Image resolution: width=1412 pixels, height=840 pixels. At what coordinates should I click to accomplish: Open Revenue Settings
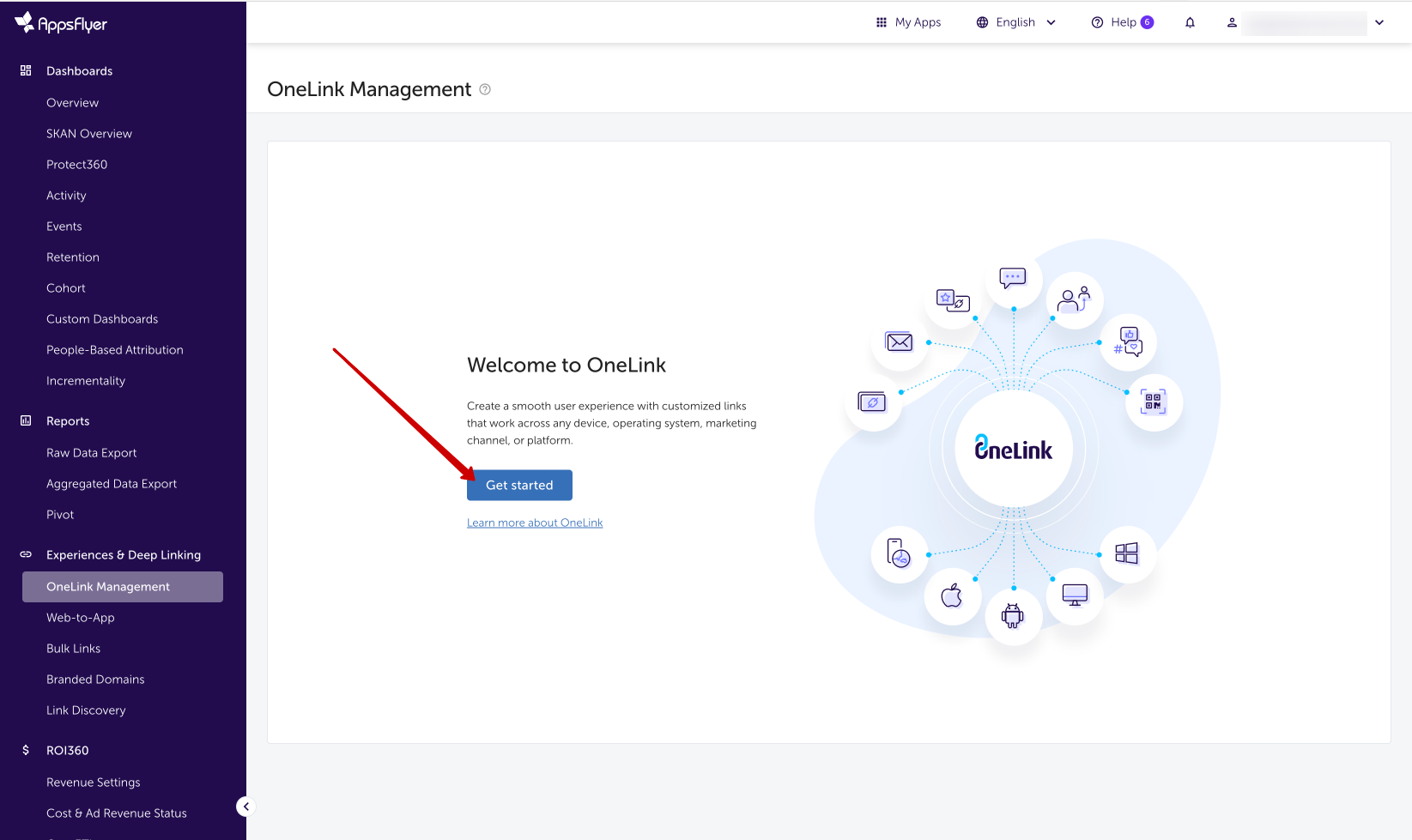click(94, 782)
